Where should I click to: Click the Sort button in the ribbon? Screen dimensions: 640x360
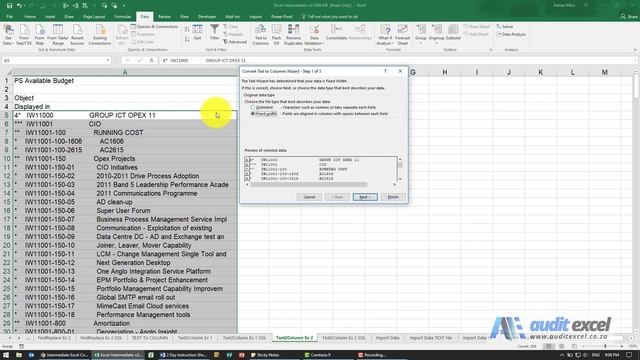(198, 33)
